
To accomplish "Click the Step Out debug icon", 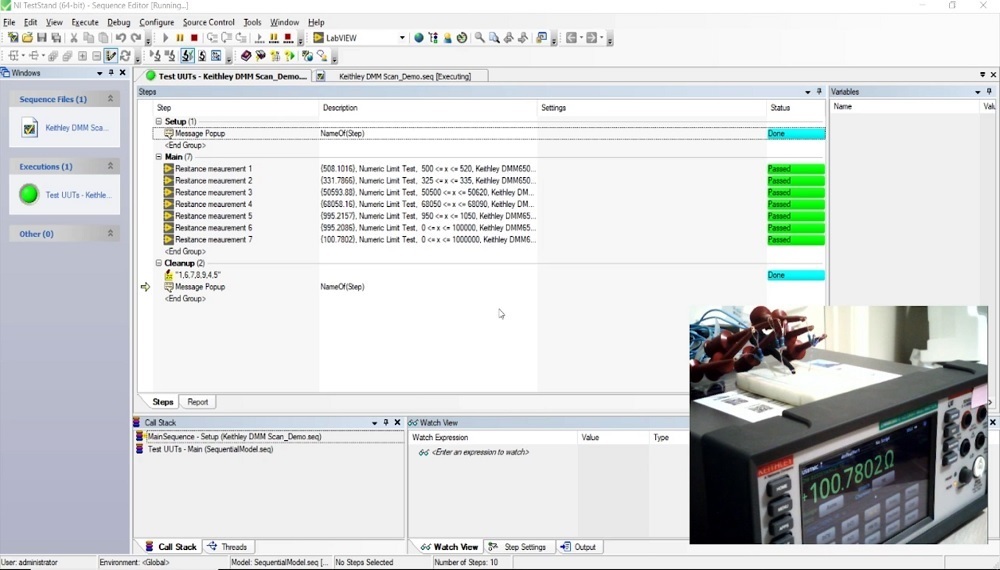I will click(x=241, y=38).
